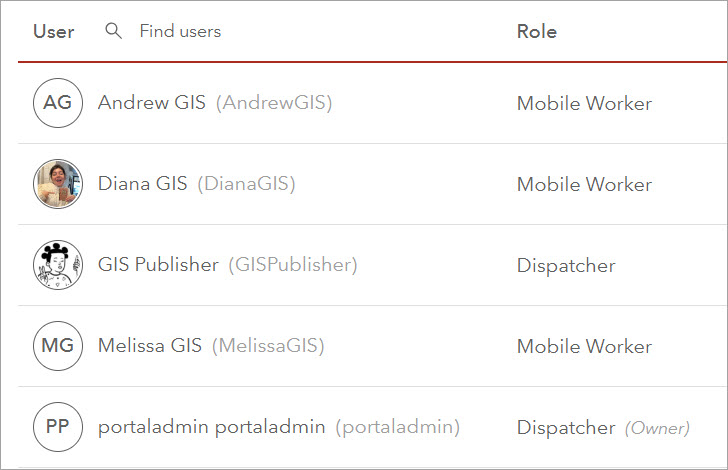This screenshot has height=470, width=728.
Task: Click the User column header
Action: (x=54, y=31)
